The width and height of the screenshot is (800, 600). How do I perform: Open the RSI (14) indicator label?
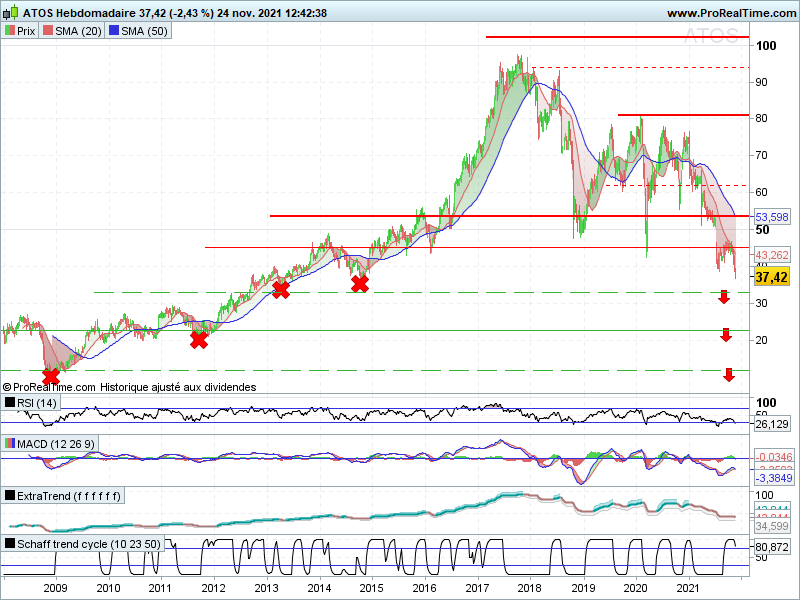31,403
